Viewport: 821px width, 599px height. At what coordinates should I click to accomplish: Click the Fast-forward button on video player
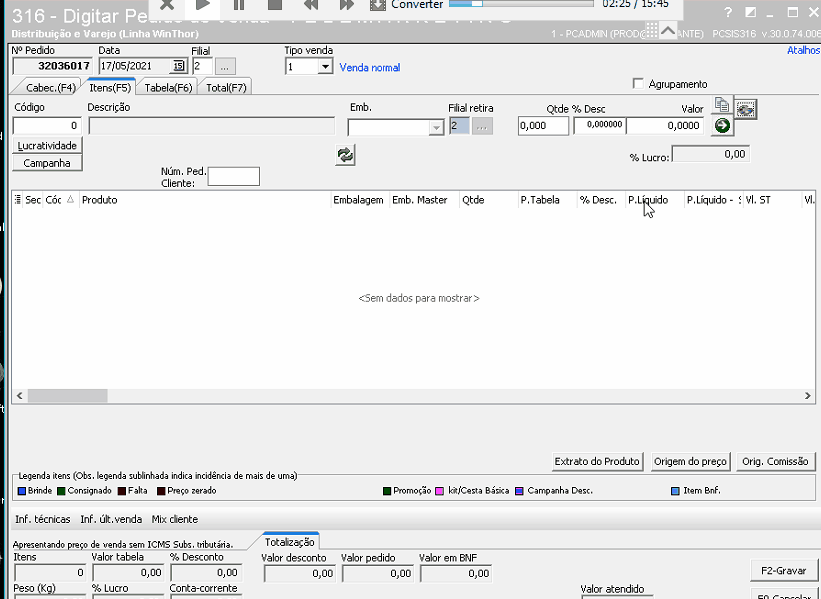tap(347, 5)
